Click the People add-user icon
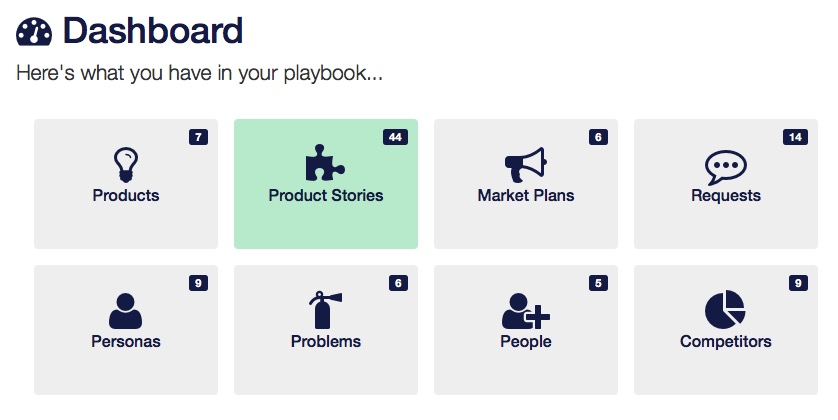838x420 pixels. point(526,310)
